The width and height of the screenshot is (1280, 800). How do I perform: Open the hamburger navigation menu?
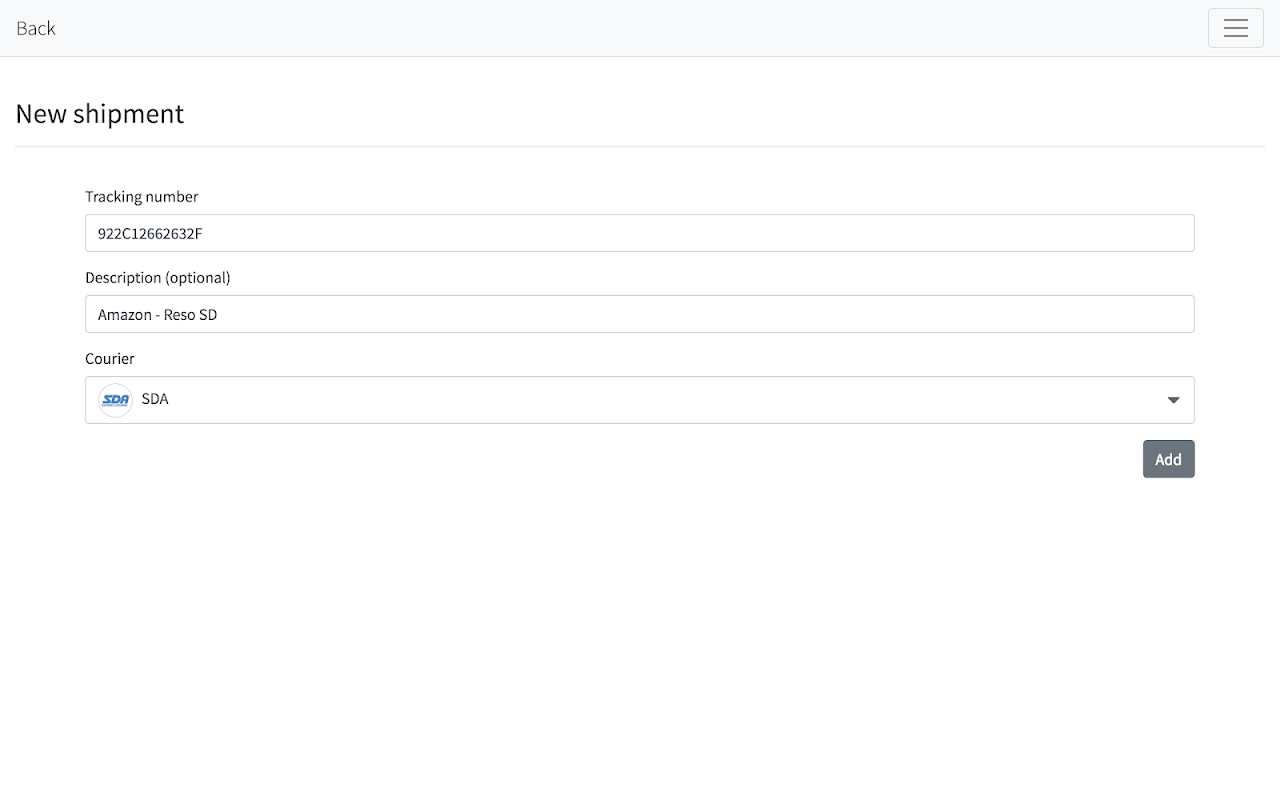coord(1235,28)
